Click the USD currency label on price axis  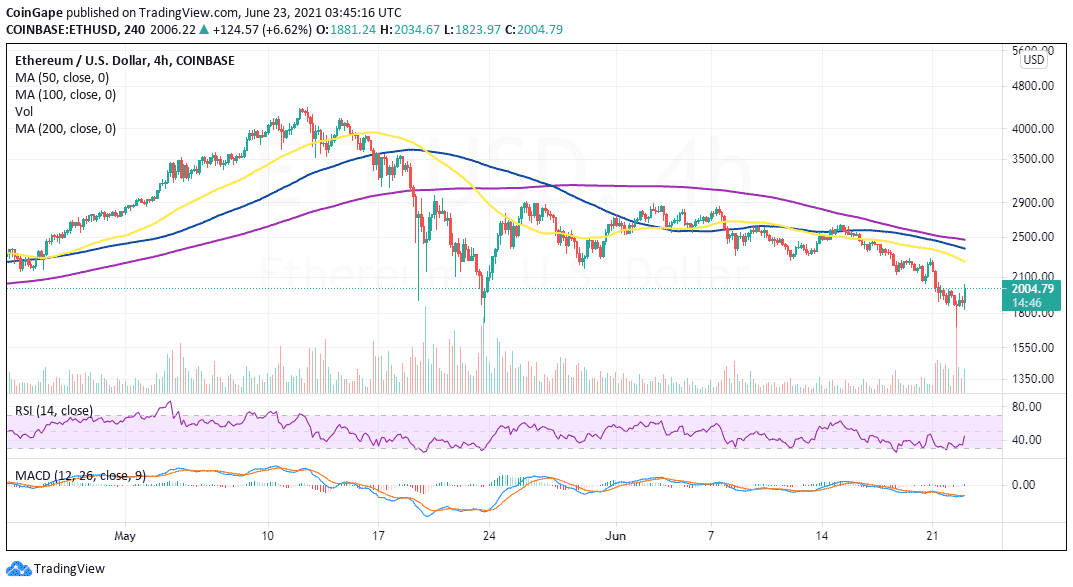[x=1033, y=59]
